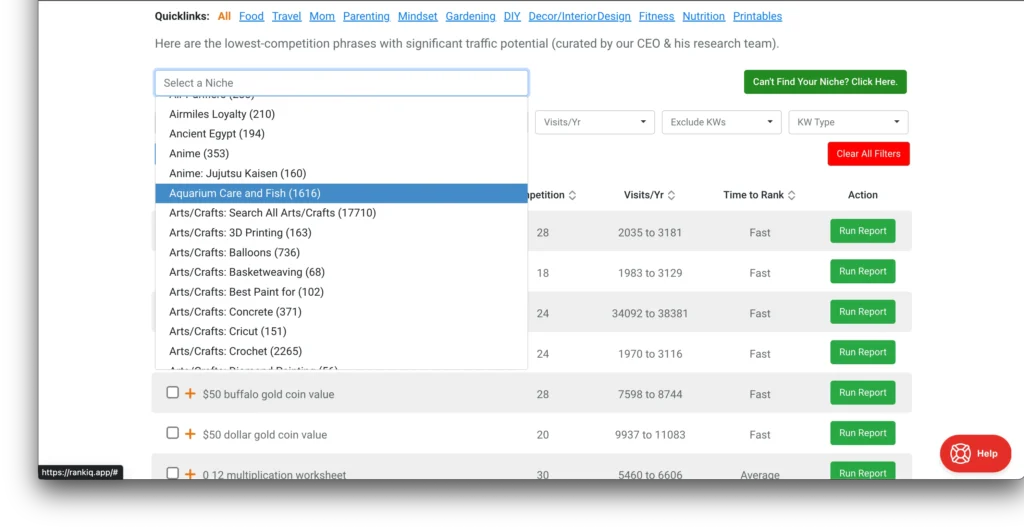Open the Visits/Yr filter dropdown

[x=595, y=122]
